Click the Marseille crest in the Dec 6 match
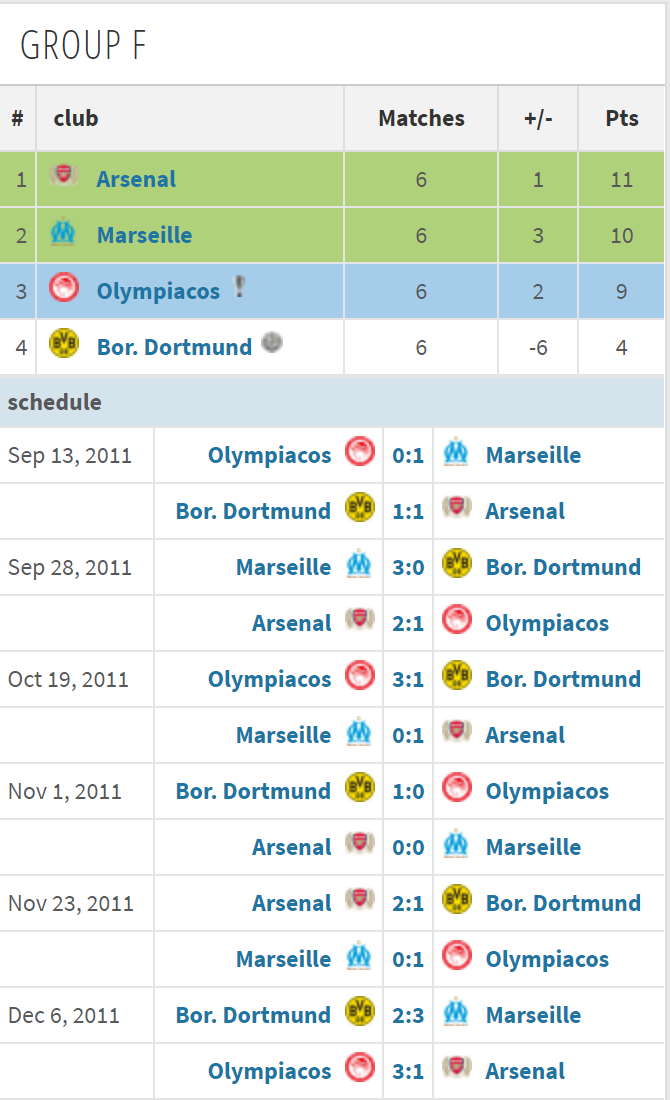The height and width of the screenshot is (1100, 670). 457,1012
